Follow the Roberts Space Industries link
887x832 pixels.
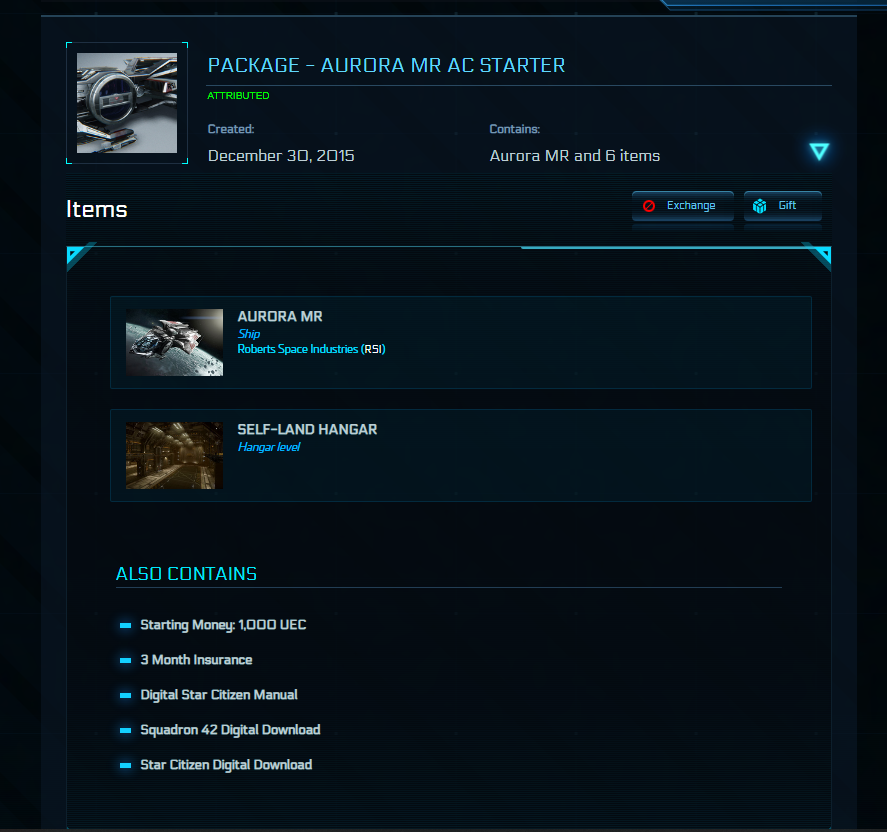click(x=311, y=349)
